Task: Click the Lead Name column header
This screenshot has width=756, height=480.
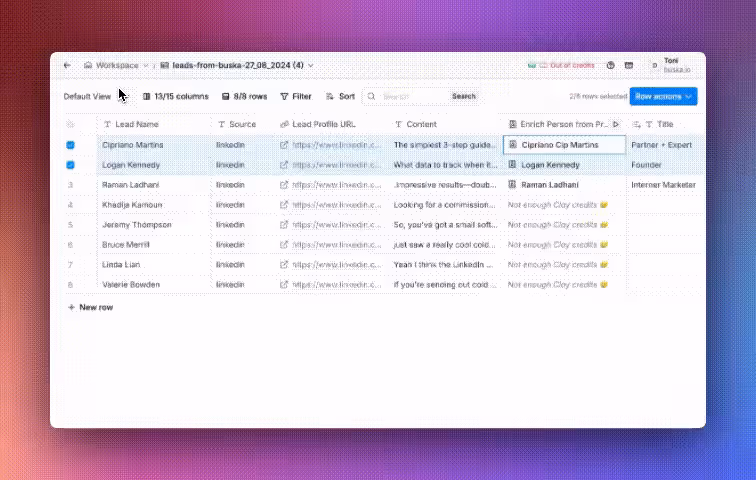Action: [154, 124]
